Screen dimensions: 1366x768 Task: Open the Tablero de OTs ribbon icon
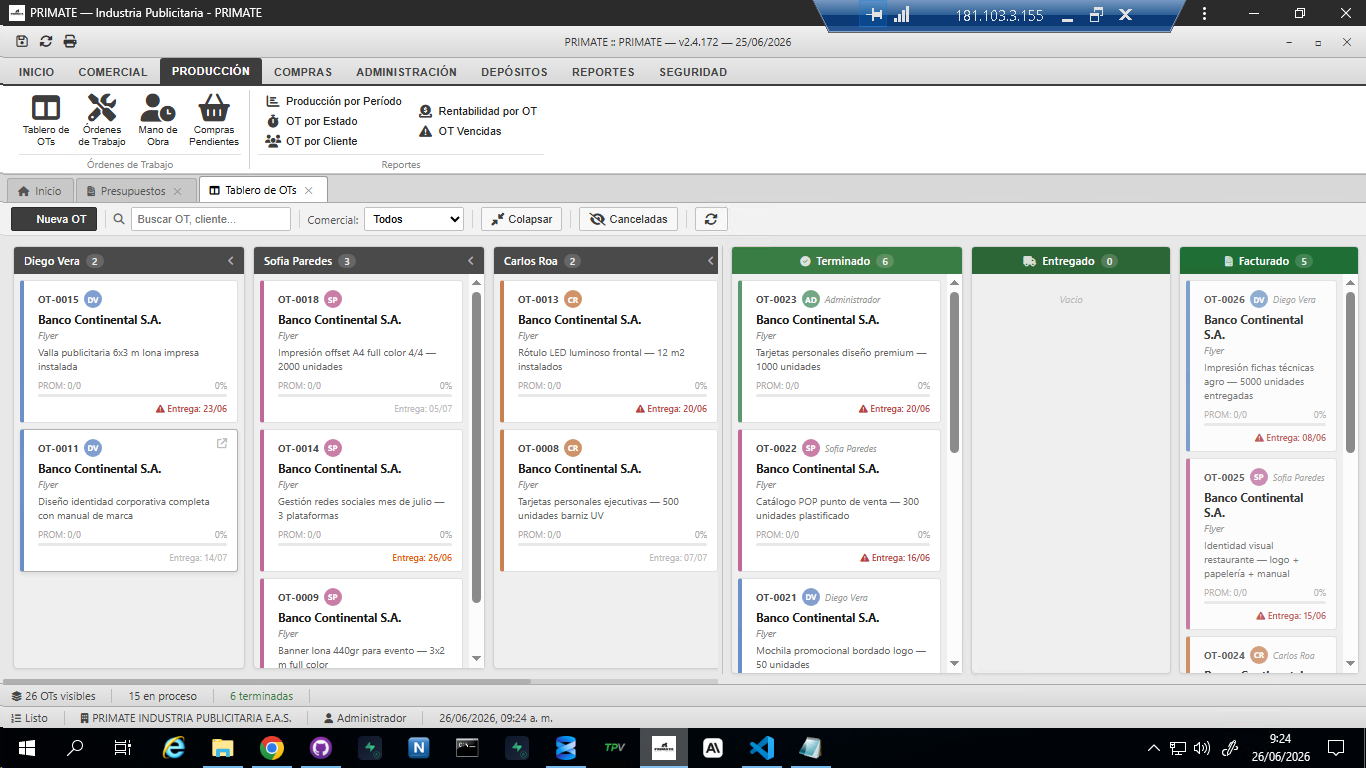46,121
